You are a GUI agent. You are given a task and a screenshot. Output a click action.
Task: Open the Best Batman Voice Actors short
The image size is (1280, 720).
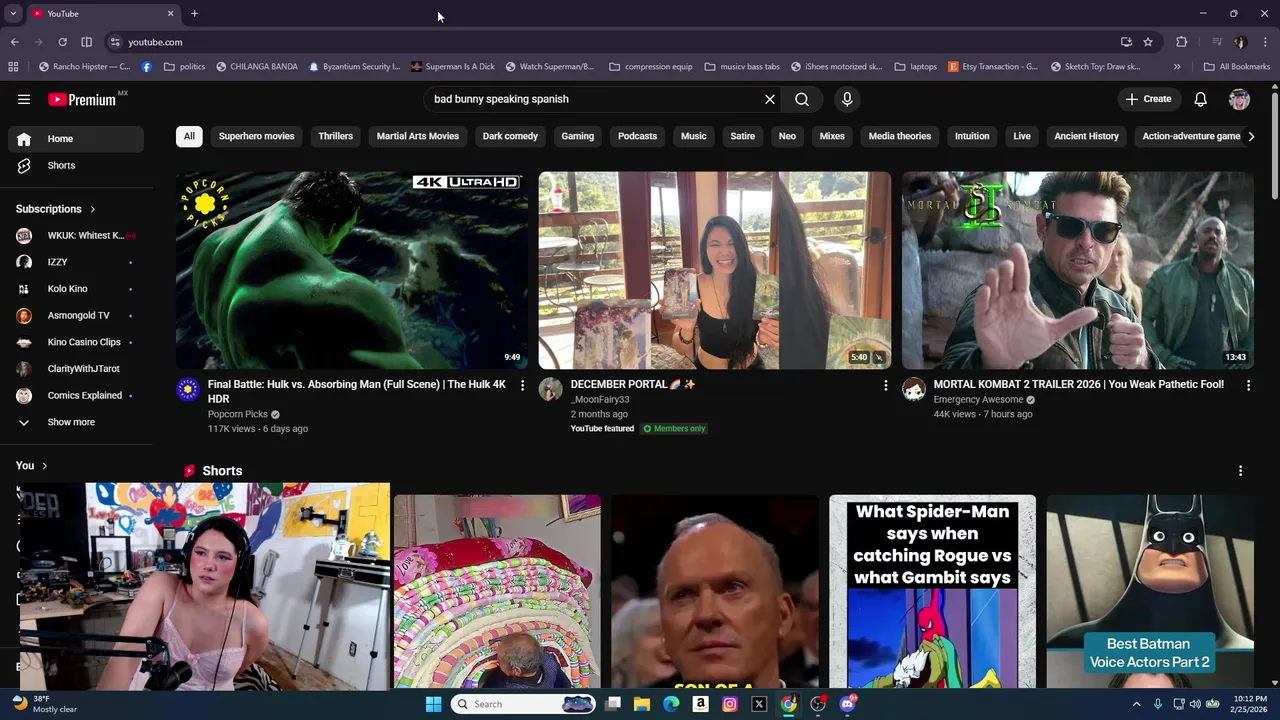pos(1150,591)
